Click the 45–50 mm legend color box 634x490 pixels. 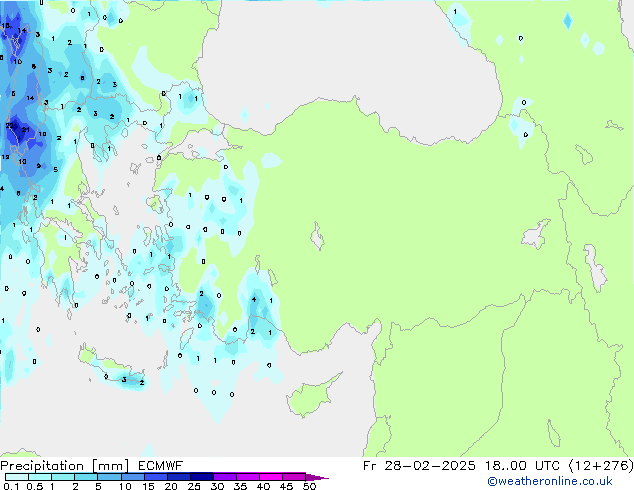[294, 477]
